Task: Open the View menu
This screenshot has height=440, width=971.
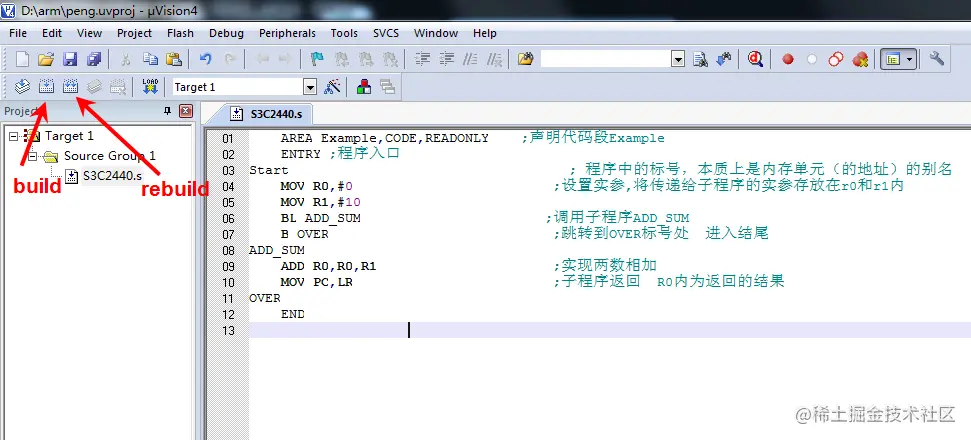Action: click(x=89, y=33)
